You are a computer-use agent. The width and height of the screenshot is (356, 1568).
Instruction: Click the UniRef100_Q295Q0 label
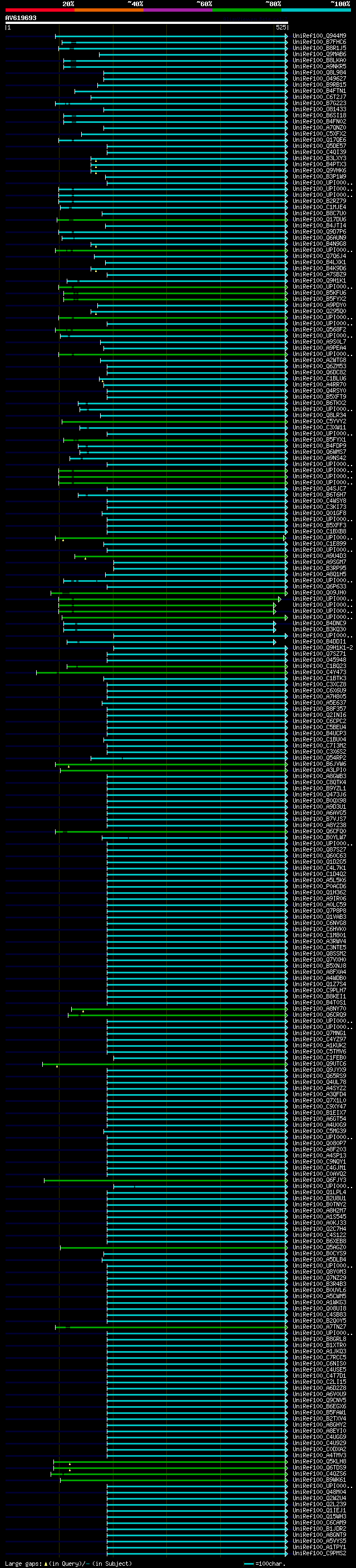(319, 311)
